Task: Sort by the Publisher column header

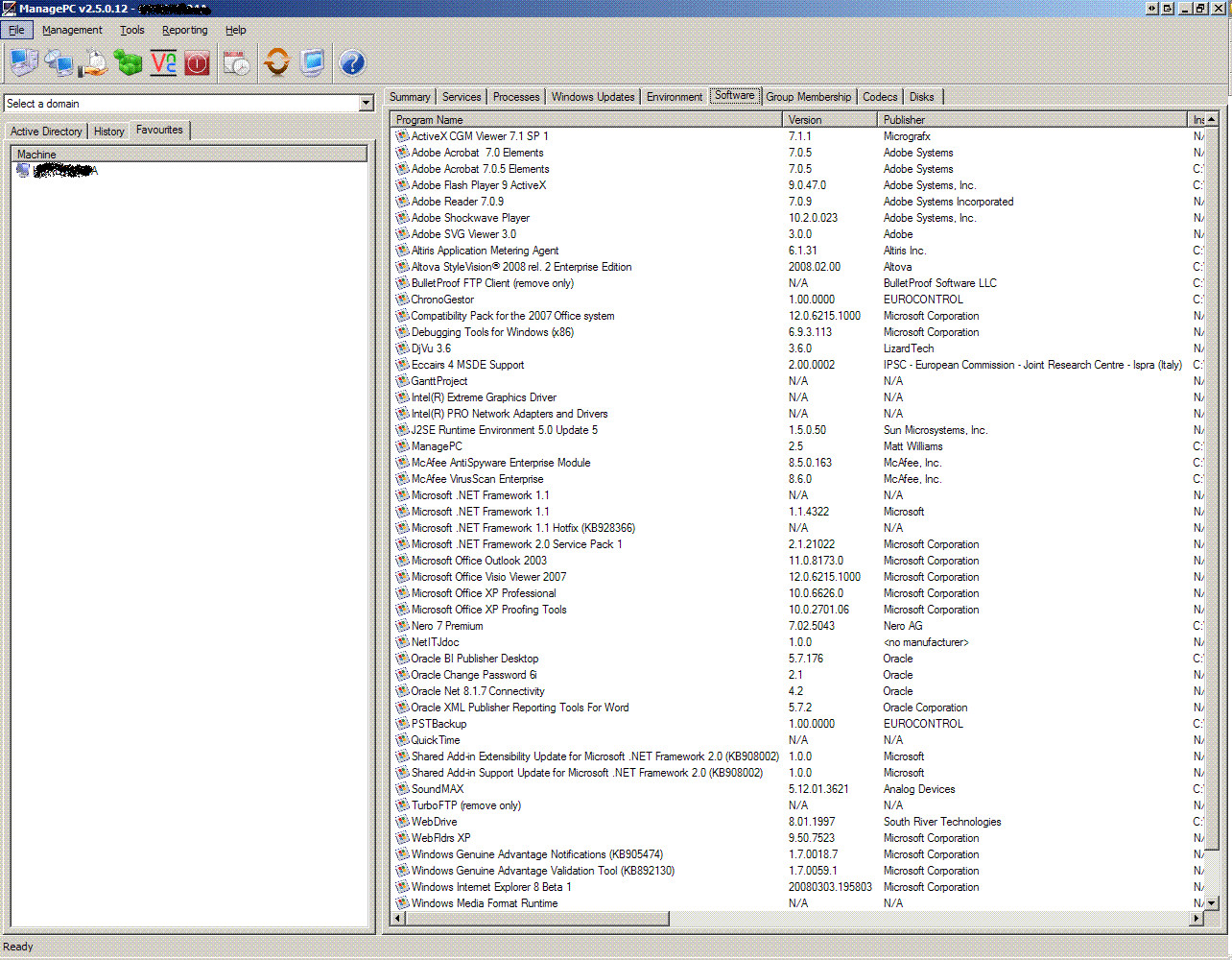Action: (x=1032, y=120)
